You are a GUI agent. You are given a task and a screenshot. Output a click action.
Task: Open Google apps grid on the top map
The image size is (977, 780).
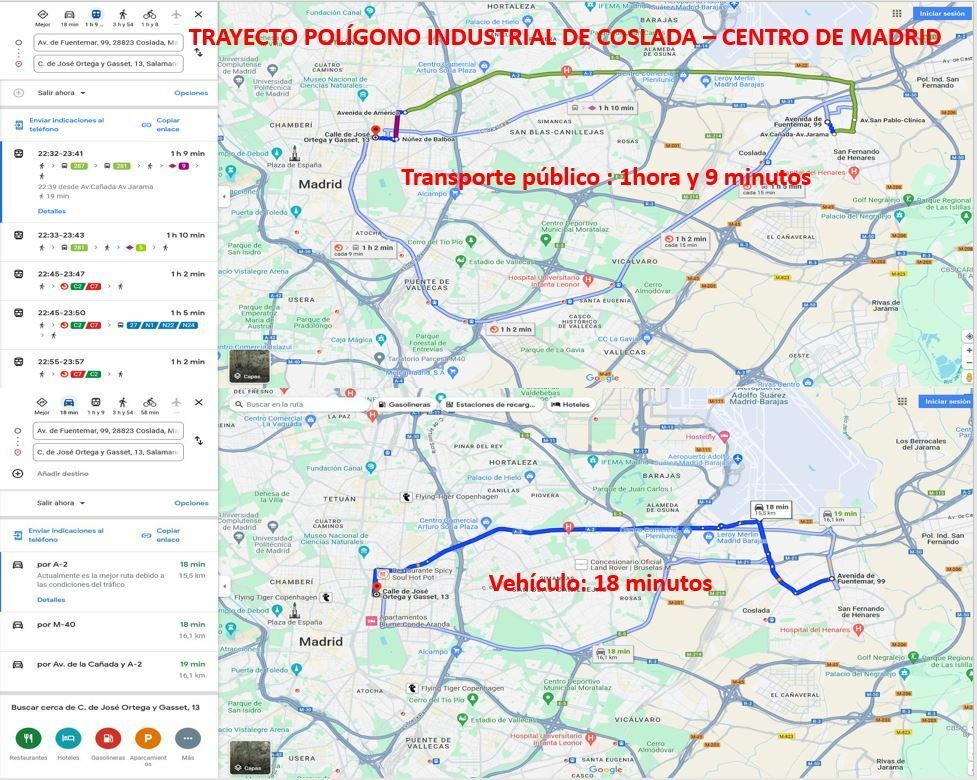(x=897, y=13)
